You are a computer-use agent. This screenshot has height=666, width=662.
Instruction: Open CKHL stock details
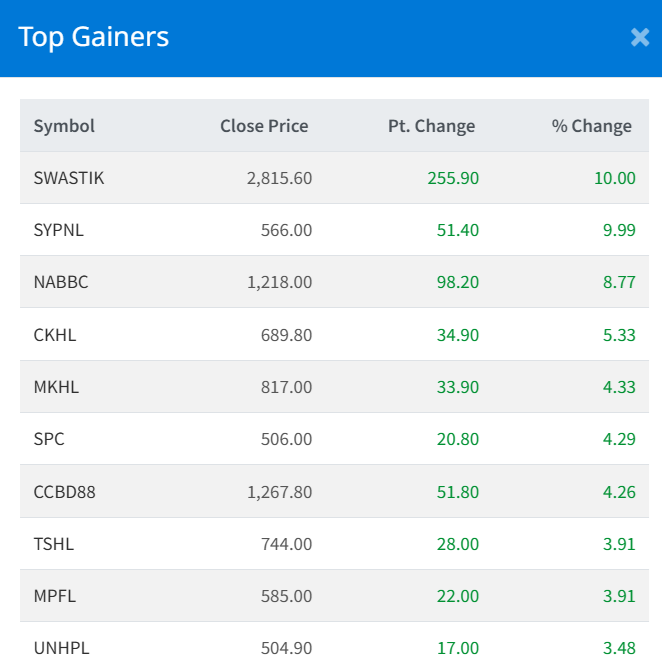pos(55,335)
